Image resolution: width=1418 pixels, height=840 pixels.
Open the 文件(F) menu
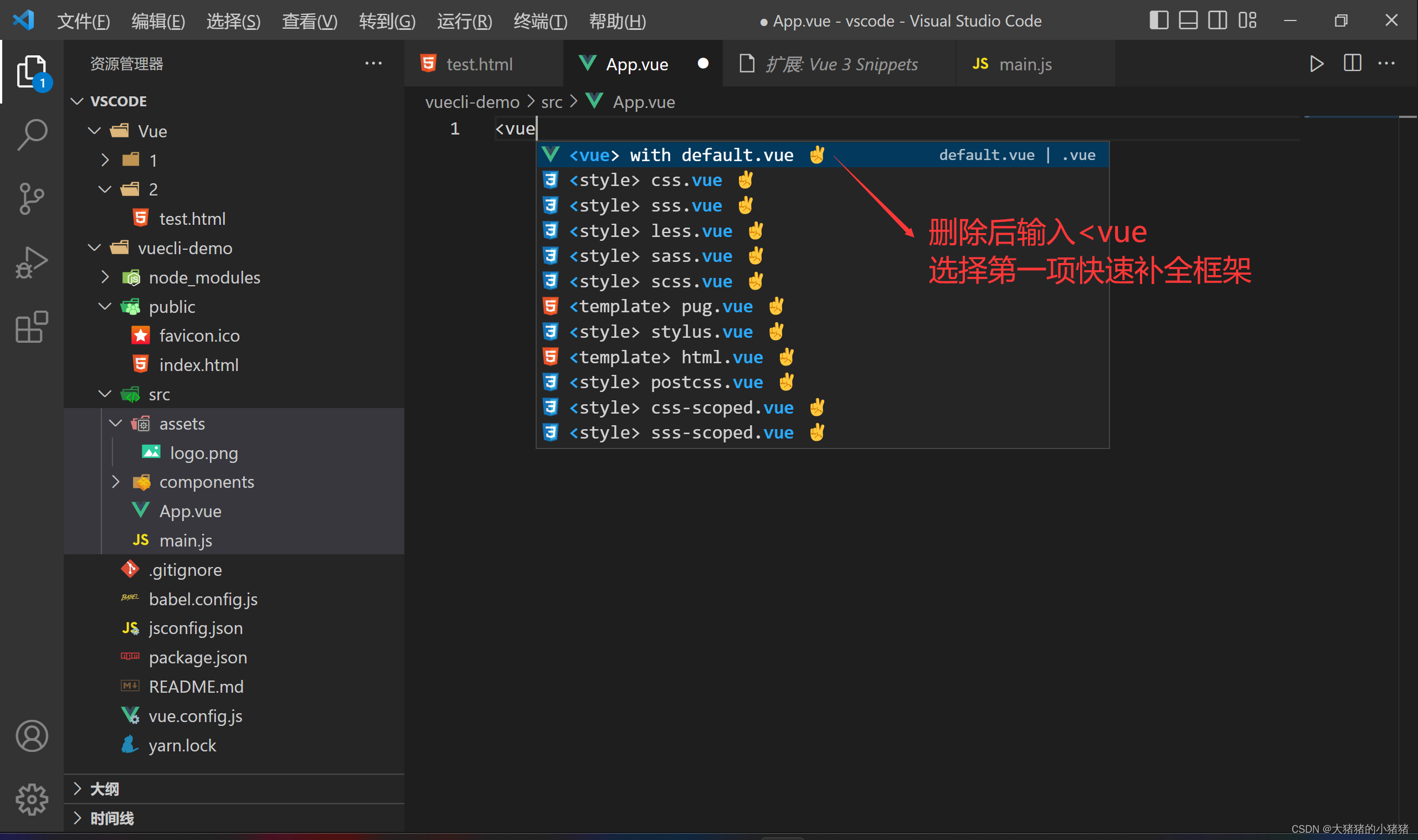[x=83, y=21]
